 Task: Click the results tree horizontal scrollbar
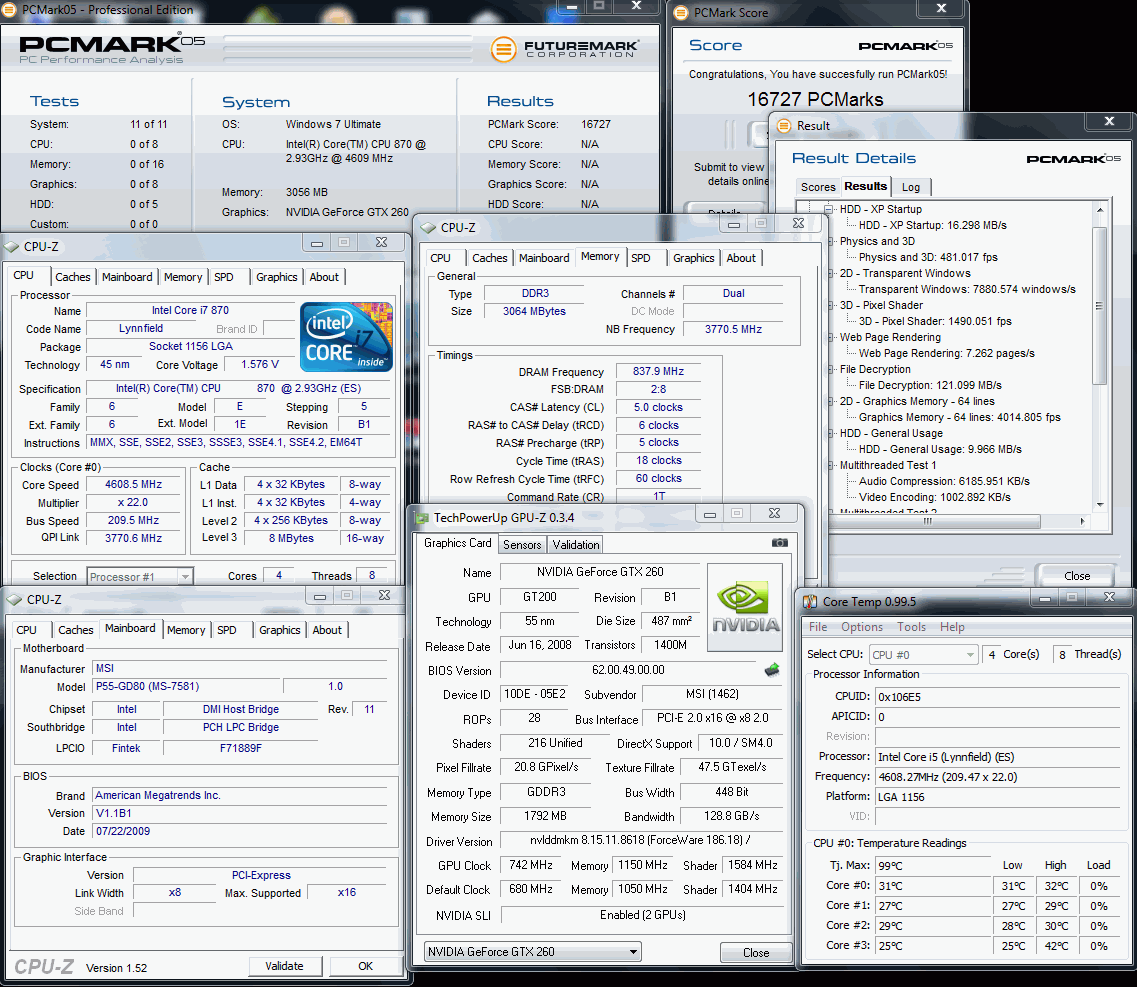tap(935, 521)
